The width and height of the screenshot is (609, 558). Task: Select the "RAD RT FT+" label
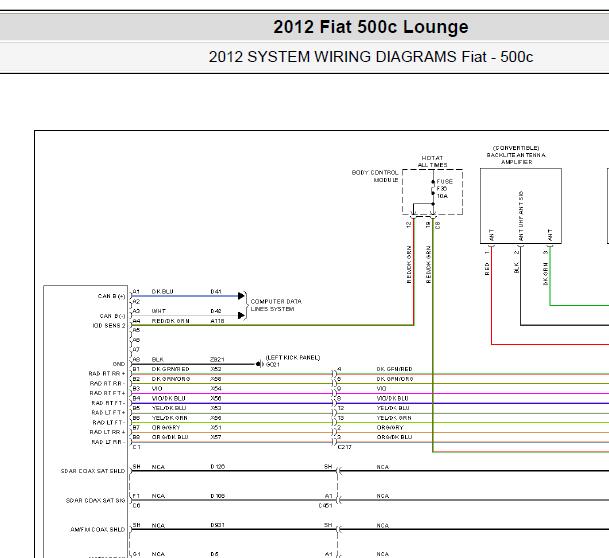tap(108, 393)
